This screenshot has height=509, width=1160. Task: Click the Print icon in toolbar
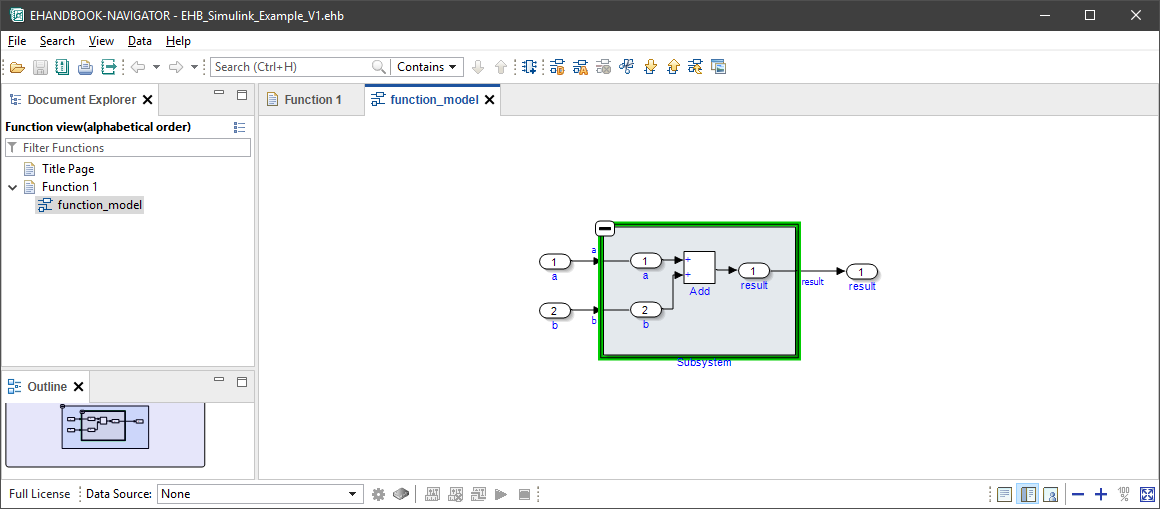(85, 67)
